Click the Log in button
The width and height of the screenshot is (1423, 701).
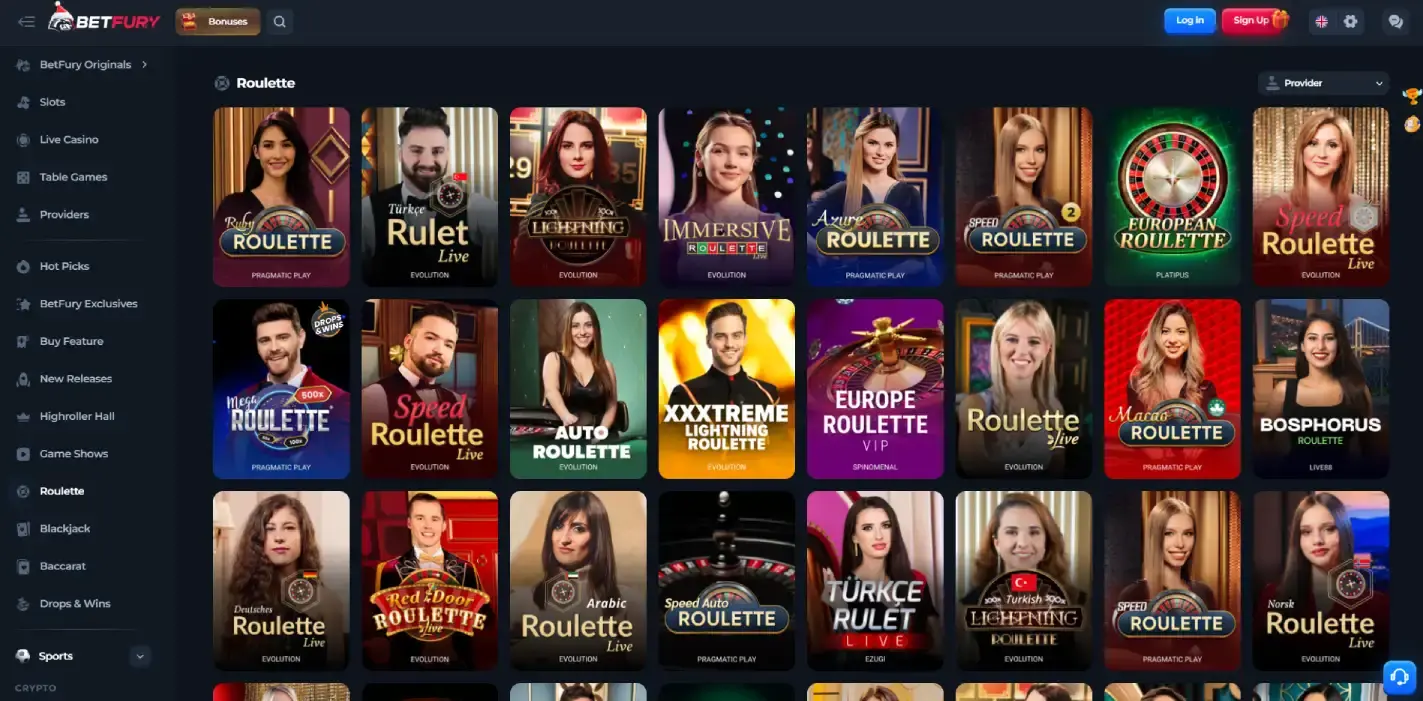(x=1190, y=21)
